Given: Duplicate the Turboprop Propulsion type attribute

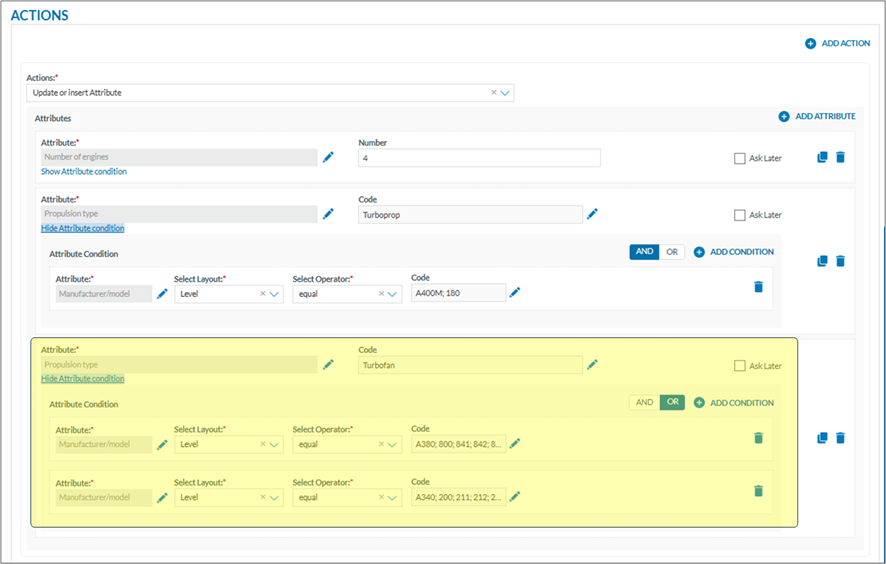Looking at the screenshot, I should point(822,261).
